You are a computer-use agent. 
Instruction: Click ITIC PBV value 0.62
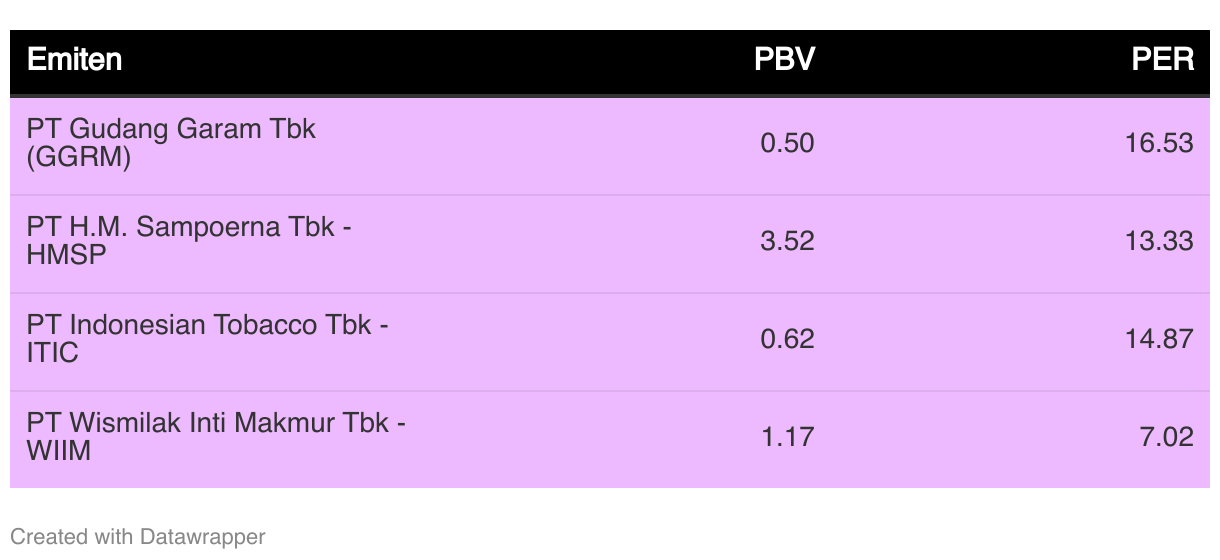pos(787,339)
